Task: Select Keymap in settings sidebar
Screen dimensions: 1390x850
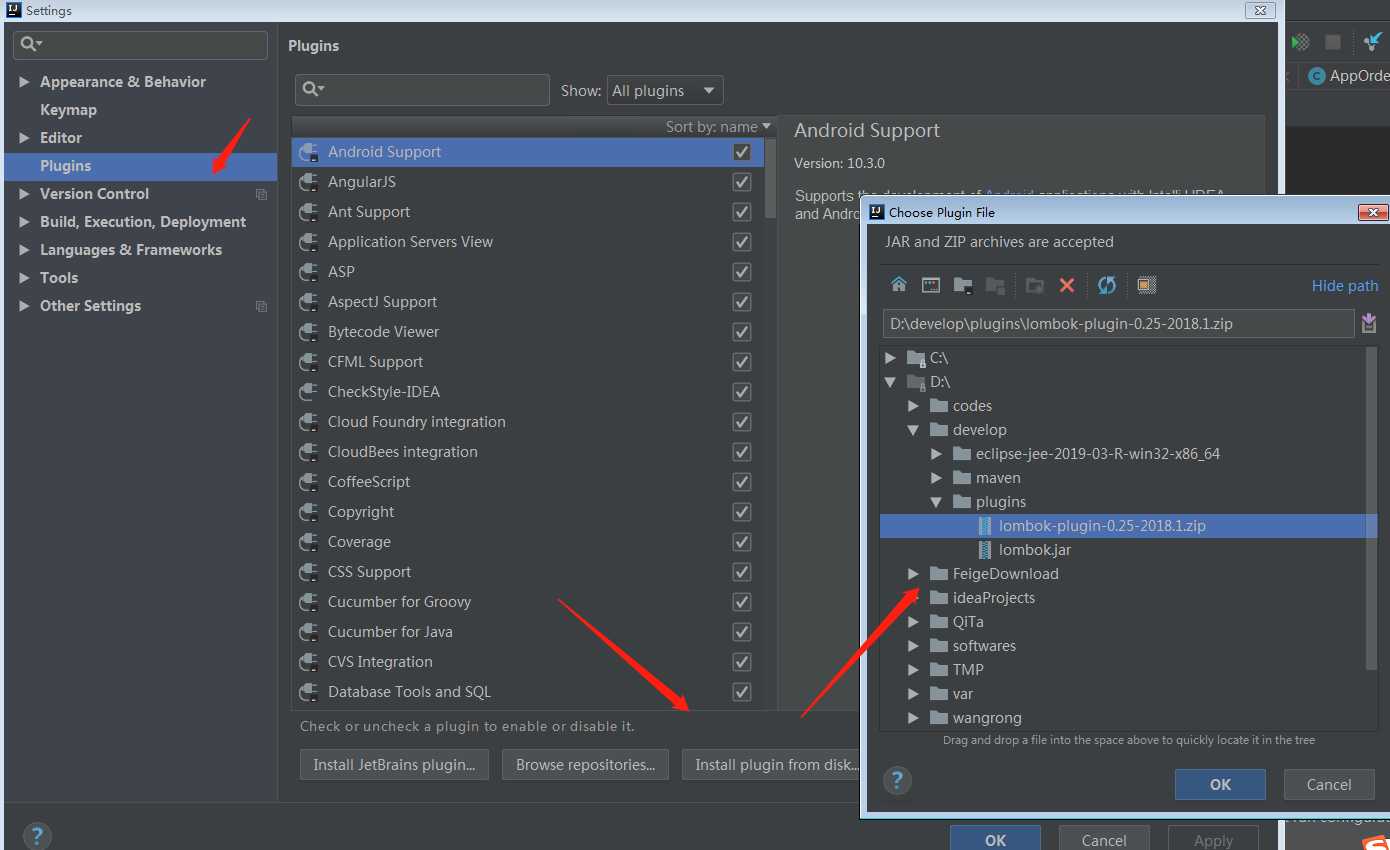Action: click(x=68, y=110)
